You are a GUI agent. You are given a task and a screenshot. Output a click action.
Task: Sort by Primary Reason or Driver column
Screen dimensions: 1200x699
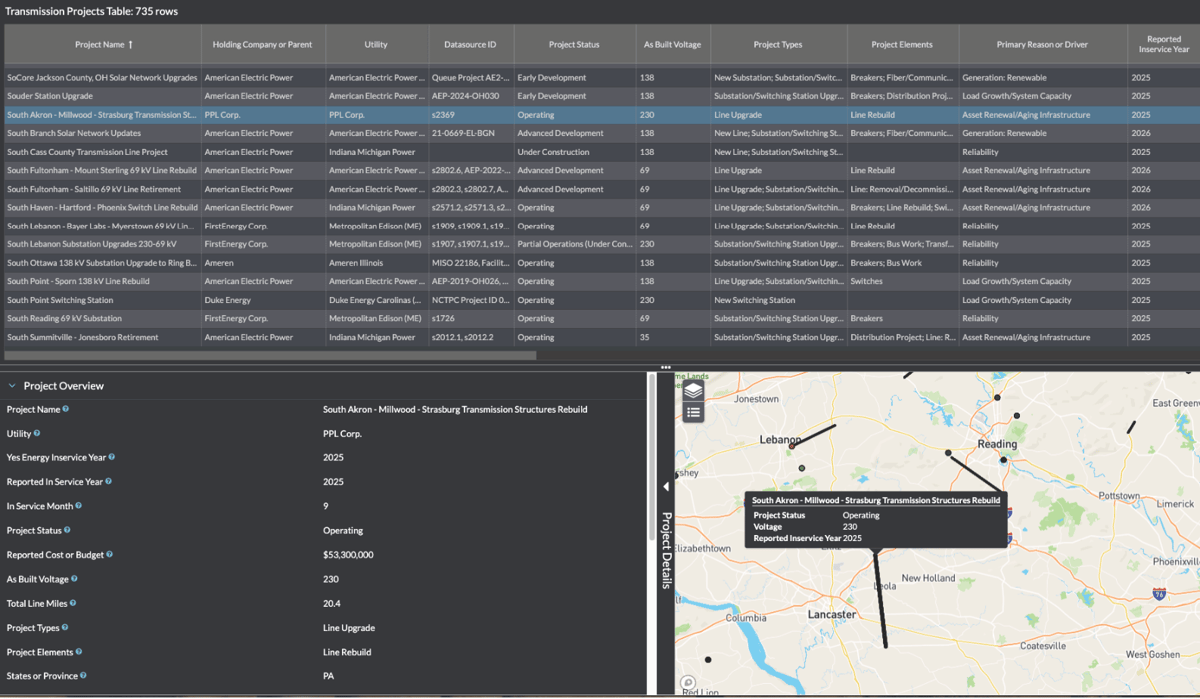click(x=1043, y=45)
